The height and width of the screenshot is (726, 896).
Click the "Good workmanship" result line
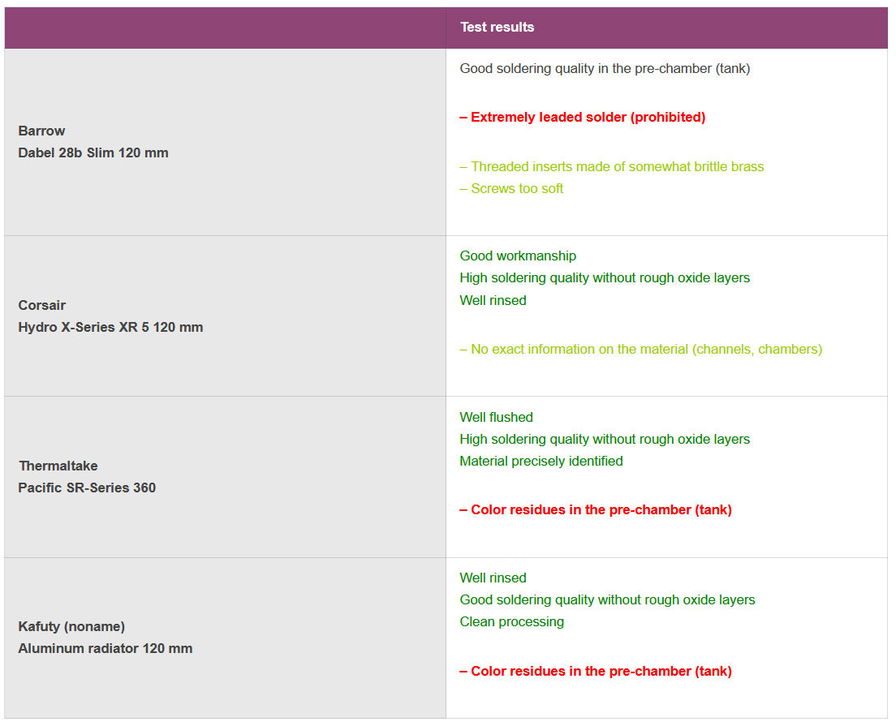(x=518, y=256)
